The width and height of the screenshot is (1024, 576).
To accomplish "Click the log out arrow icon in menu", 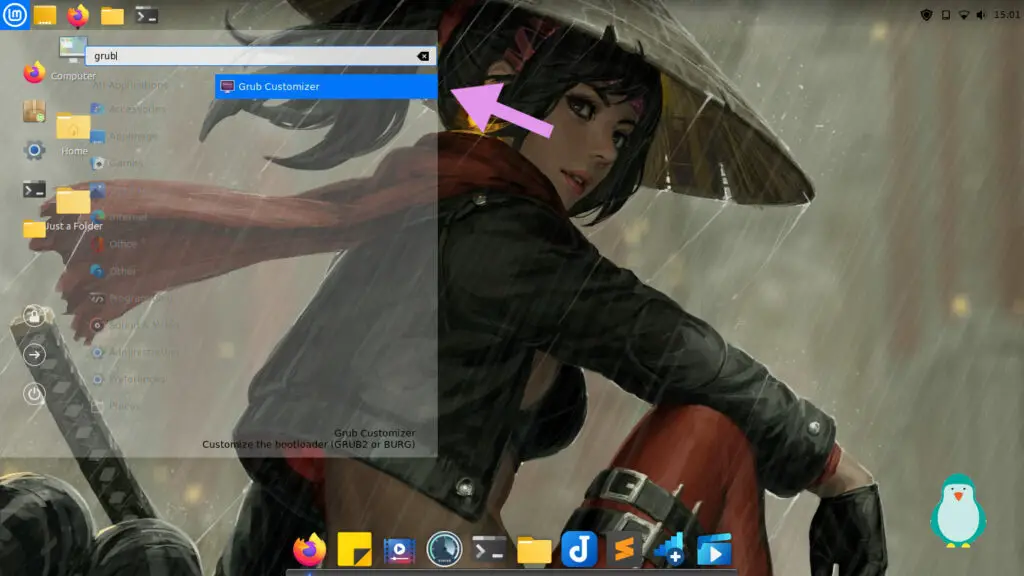I will click(34, 355).
